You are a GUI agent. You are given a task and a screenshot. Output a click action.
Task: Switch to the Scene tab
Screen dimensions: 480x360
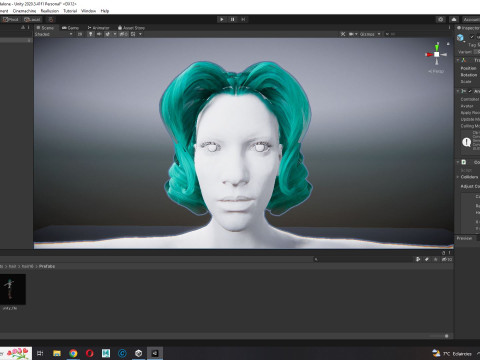click(x=45, y=28)
